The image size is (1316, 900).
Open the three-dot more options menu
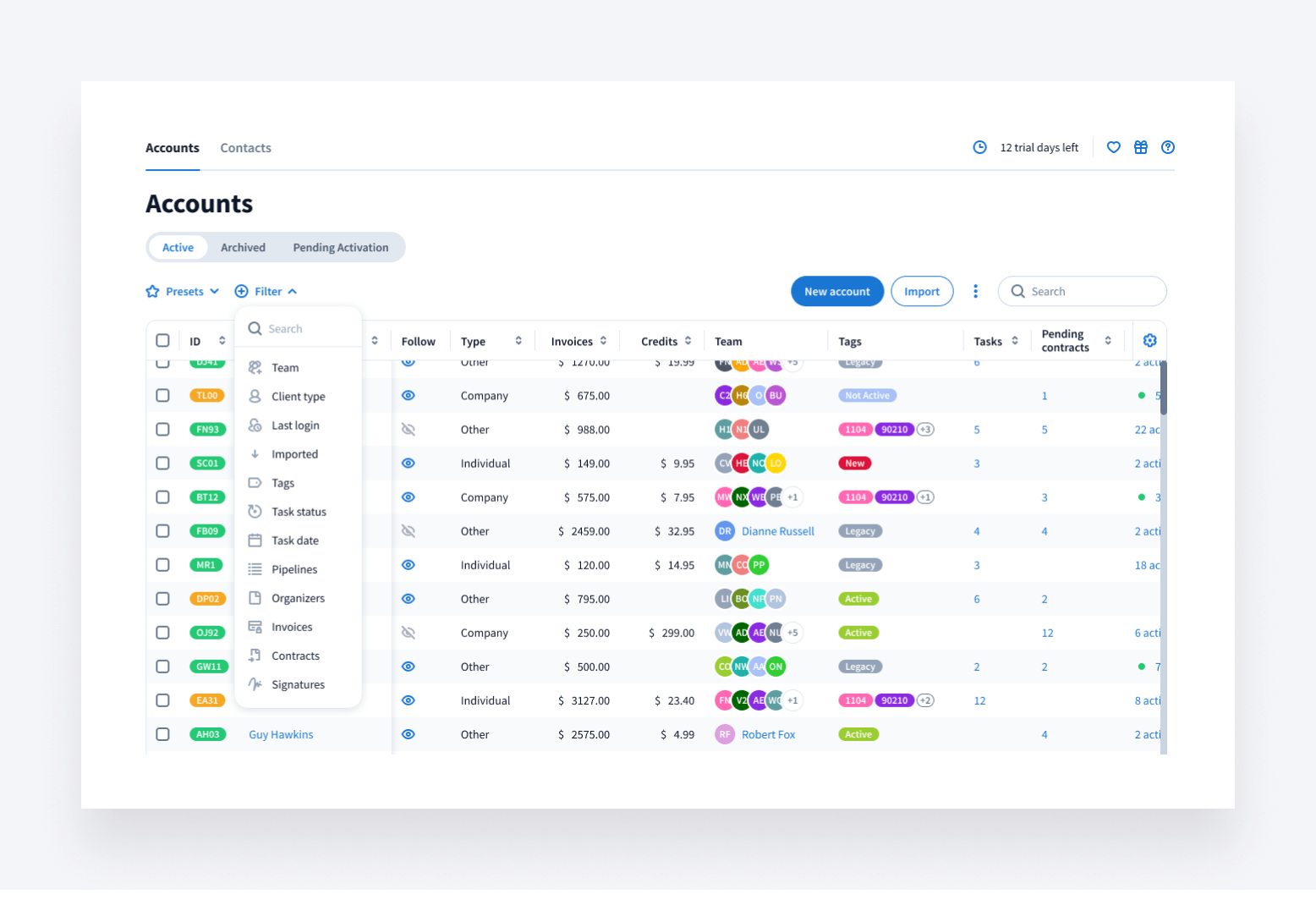click(x=975, y=291)
